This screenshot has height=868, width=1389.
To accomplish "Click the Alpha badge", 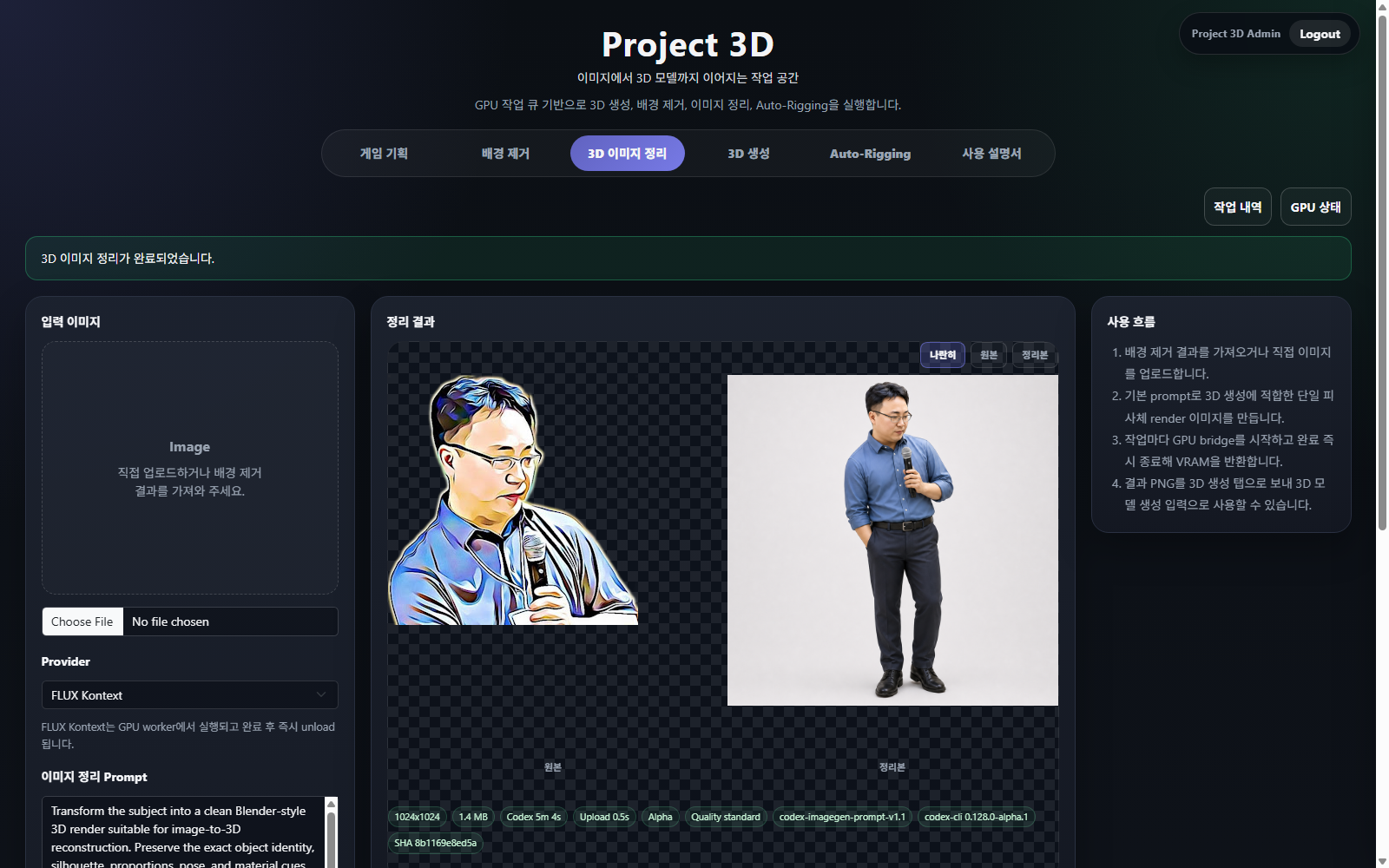I will click(x=660, y=817).
